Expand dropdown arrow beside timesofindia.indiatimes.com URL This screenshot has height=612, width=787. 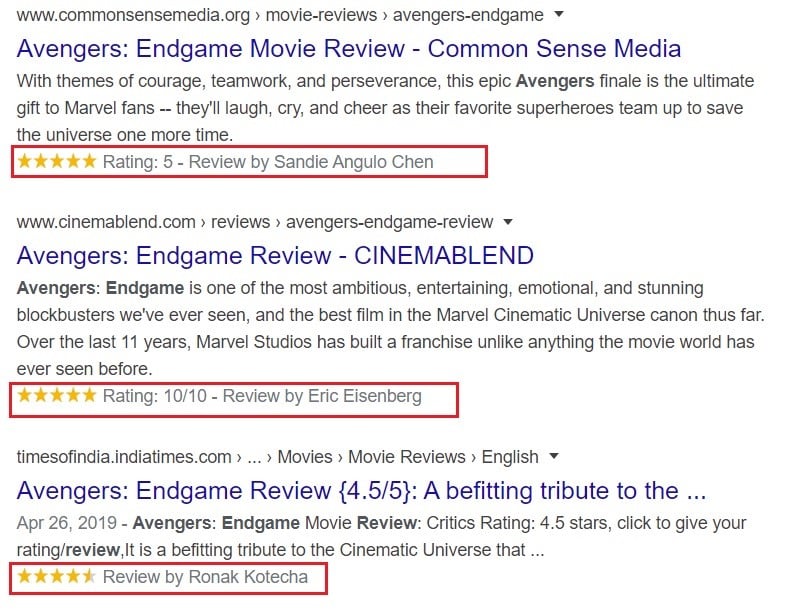tap(553, 457)
